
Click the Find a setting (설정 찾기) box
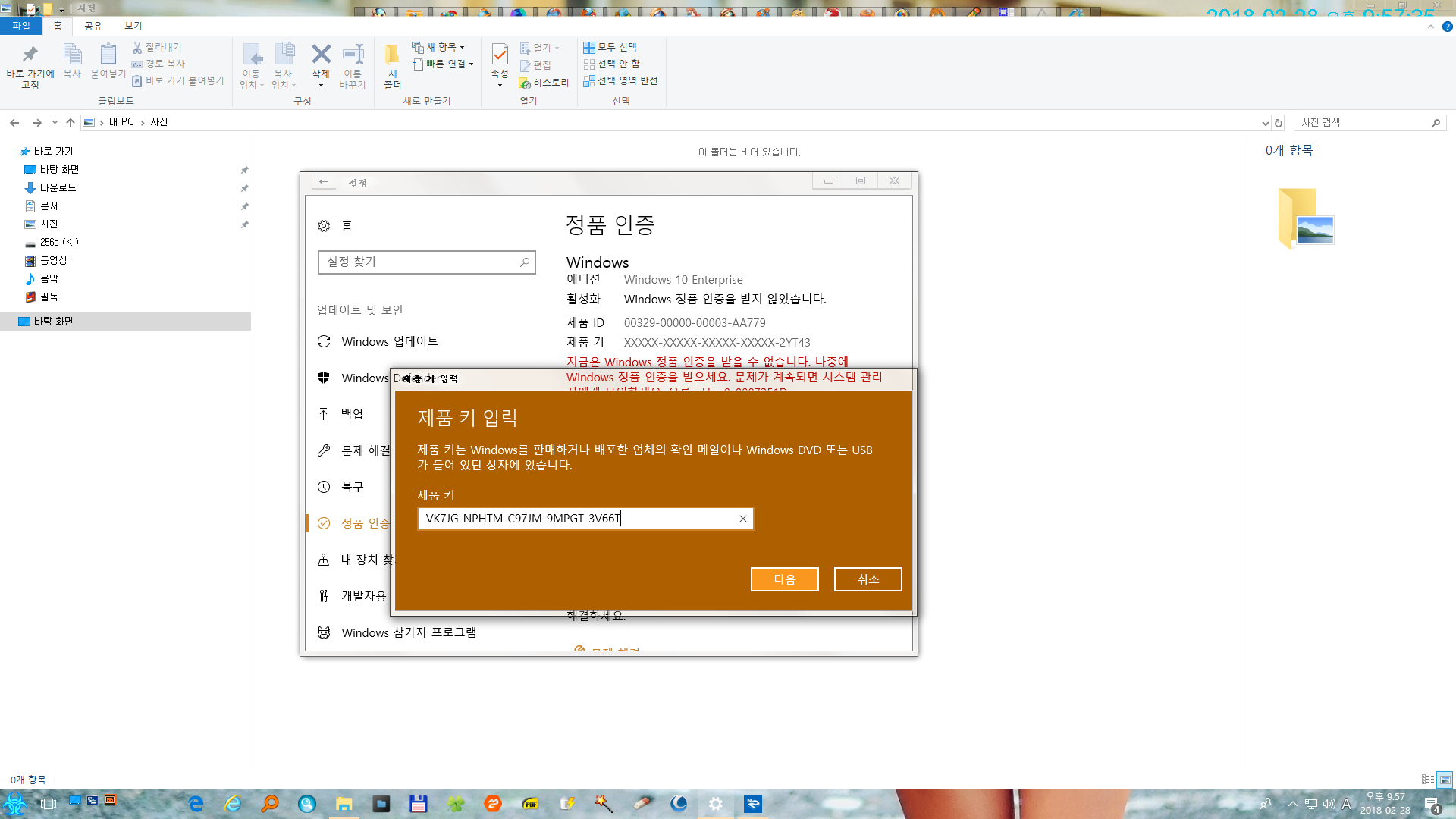tap(427, 262)
